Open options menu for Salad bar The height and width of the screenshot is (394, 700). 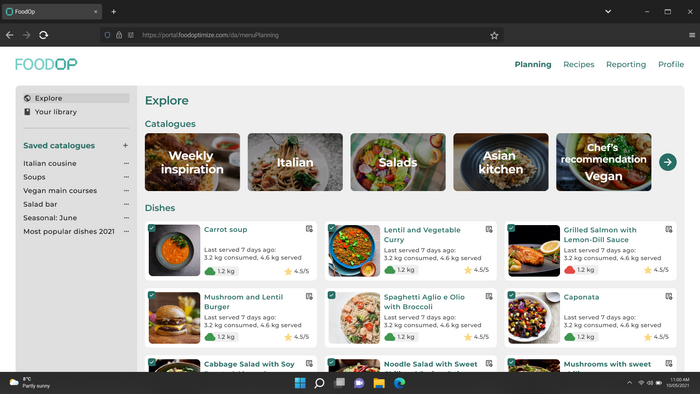pos(126,204)
